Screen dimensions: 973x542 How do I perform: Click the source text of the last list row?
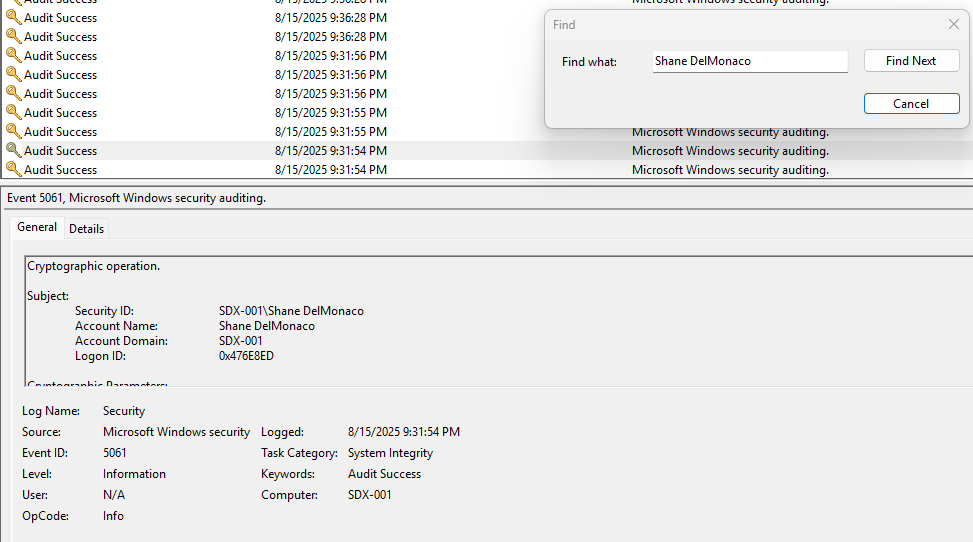tap(730, 170)
